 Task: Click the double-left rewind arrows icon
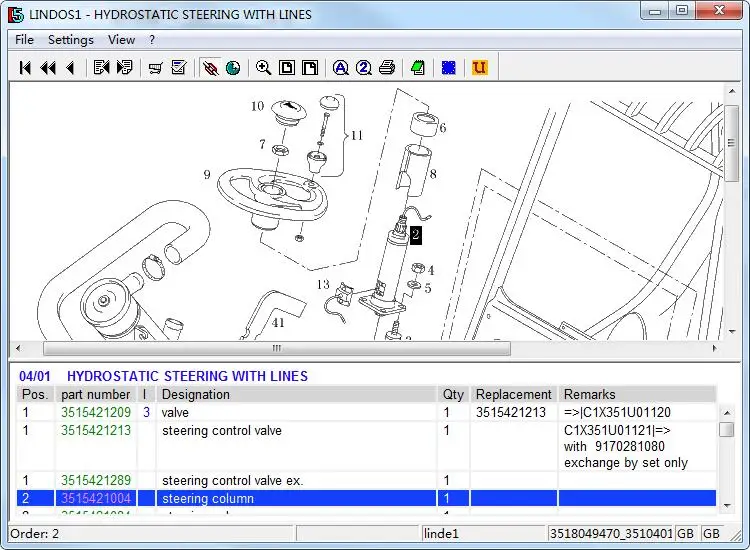48,68
